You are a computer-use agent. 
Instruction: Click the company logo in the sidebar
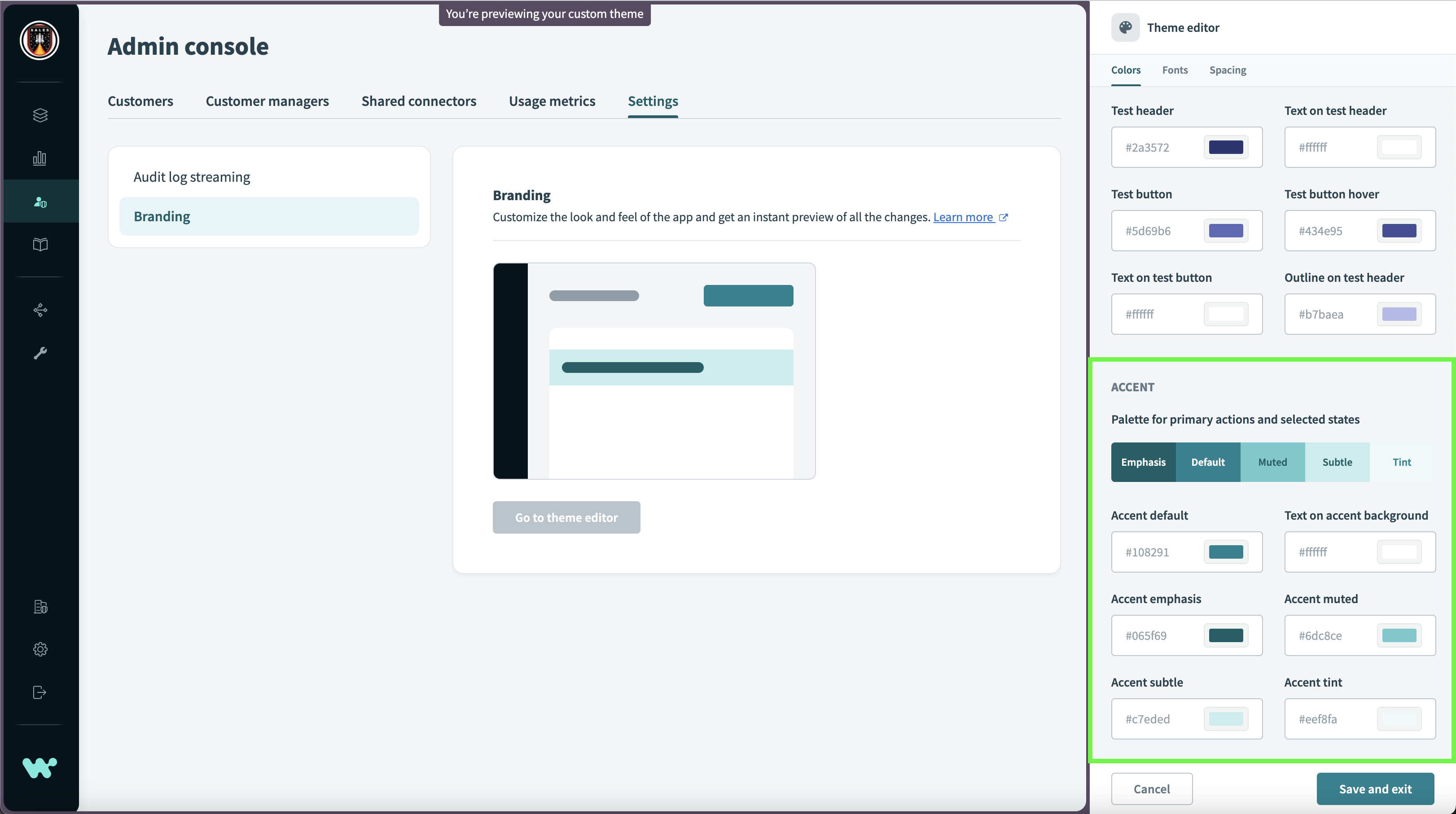click(x=39, y=40)
